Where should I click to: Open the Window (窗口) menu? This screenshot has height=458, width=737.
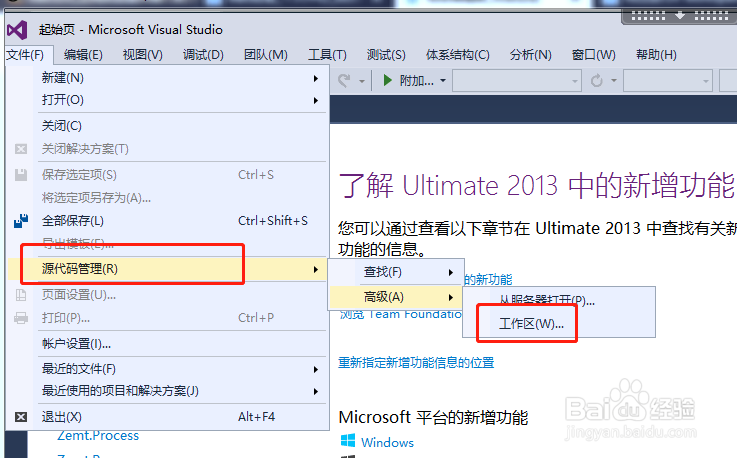[x=593, y=55]
